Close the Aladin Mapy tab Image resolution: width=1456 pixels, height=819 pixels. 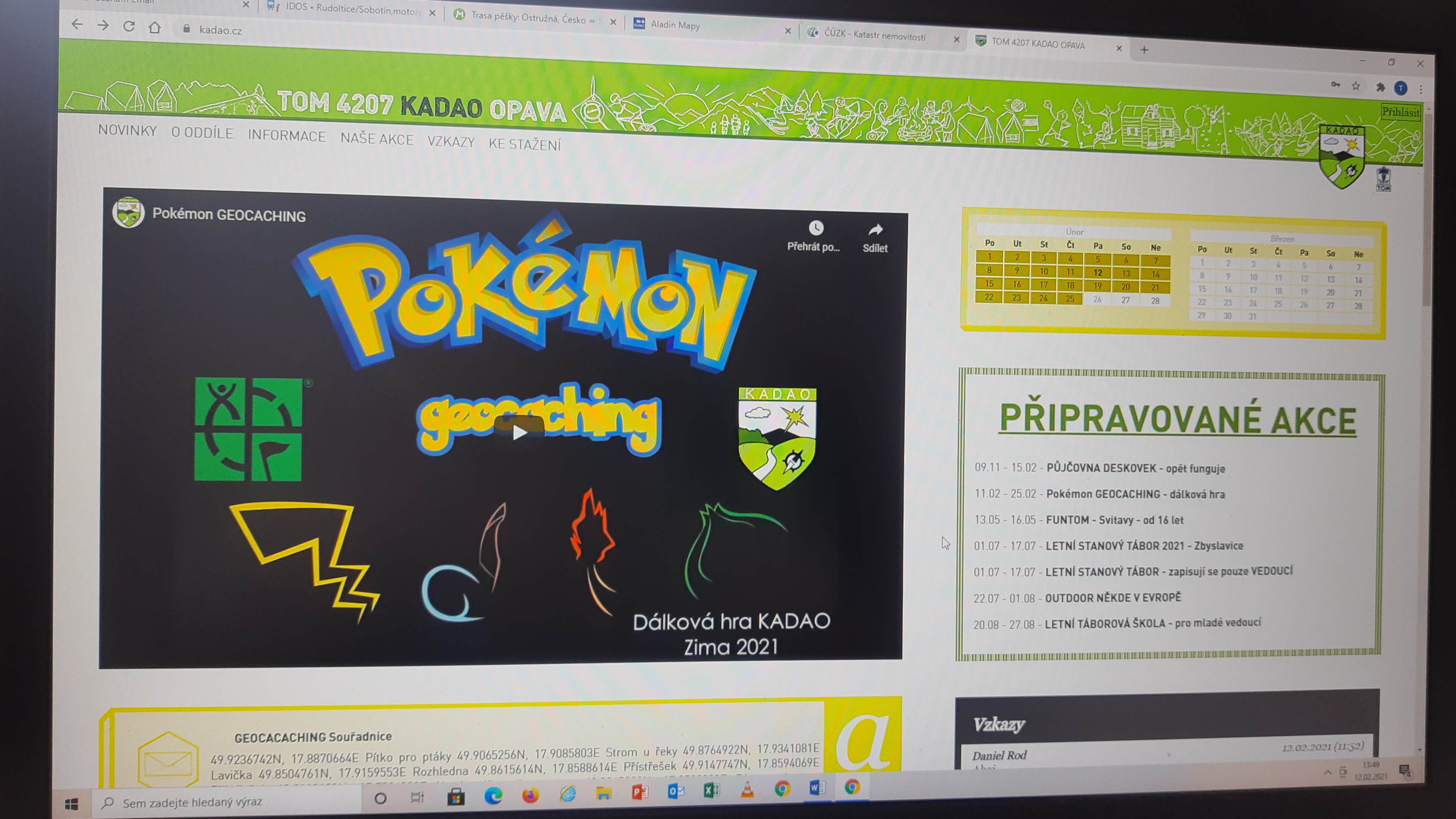(x=788, y=31)
